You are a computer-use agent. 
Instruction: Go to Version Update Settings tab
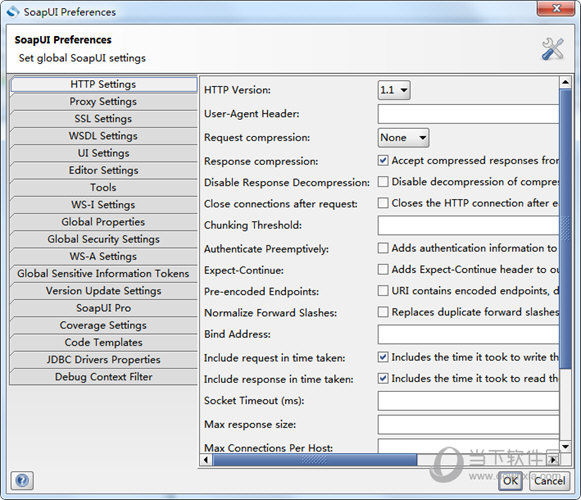103,291
